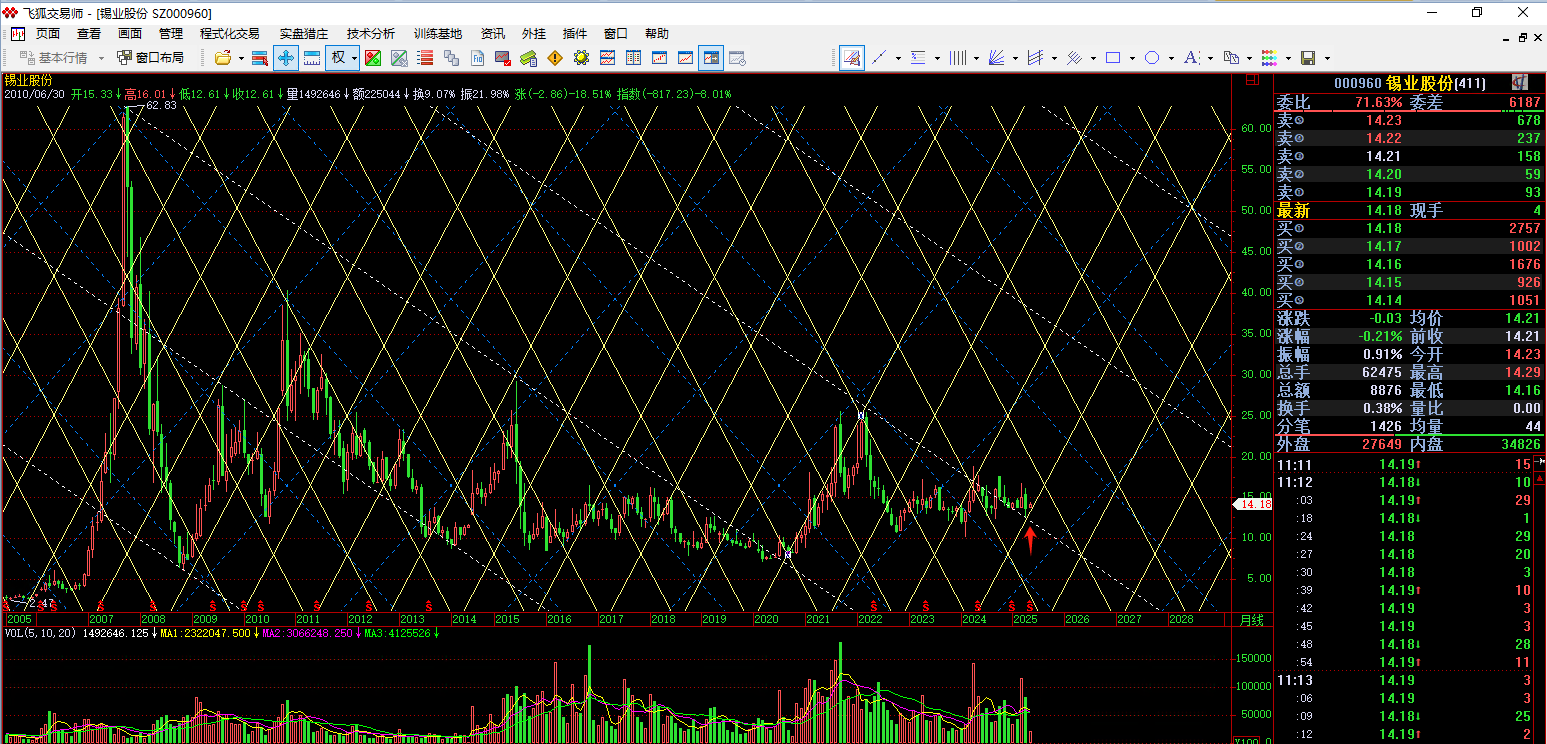The image size is (1547, 744).
Task: Click the 窗口布局 button
Action: [151, 58]
